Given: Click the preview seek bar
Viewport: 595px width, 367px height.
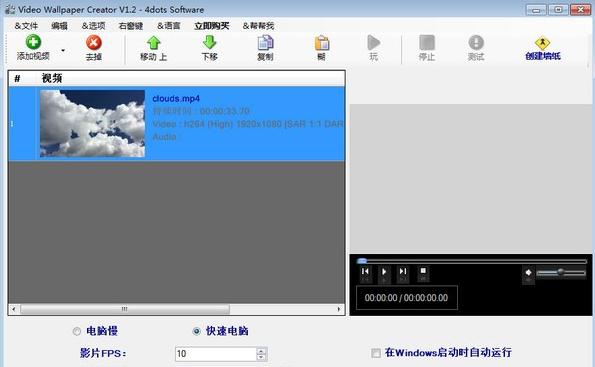Looking at the screenshot, I should pyautogui.click(x=472, y=261).
